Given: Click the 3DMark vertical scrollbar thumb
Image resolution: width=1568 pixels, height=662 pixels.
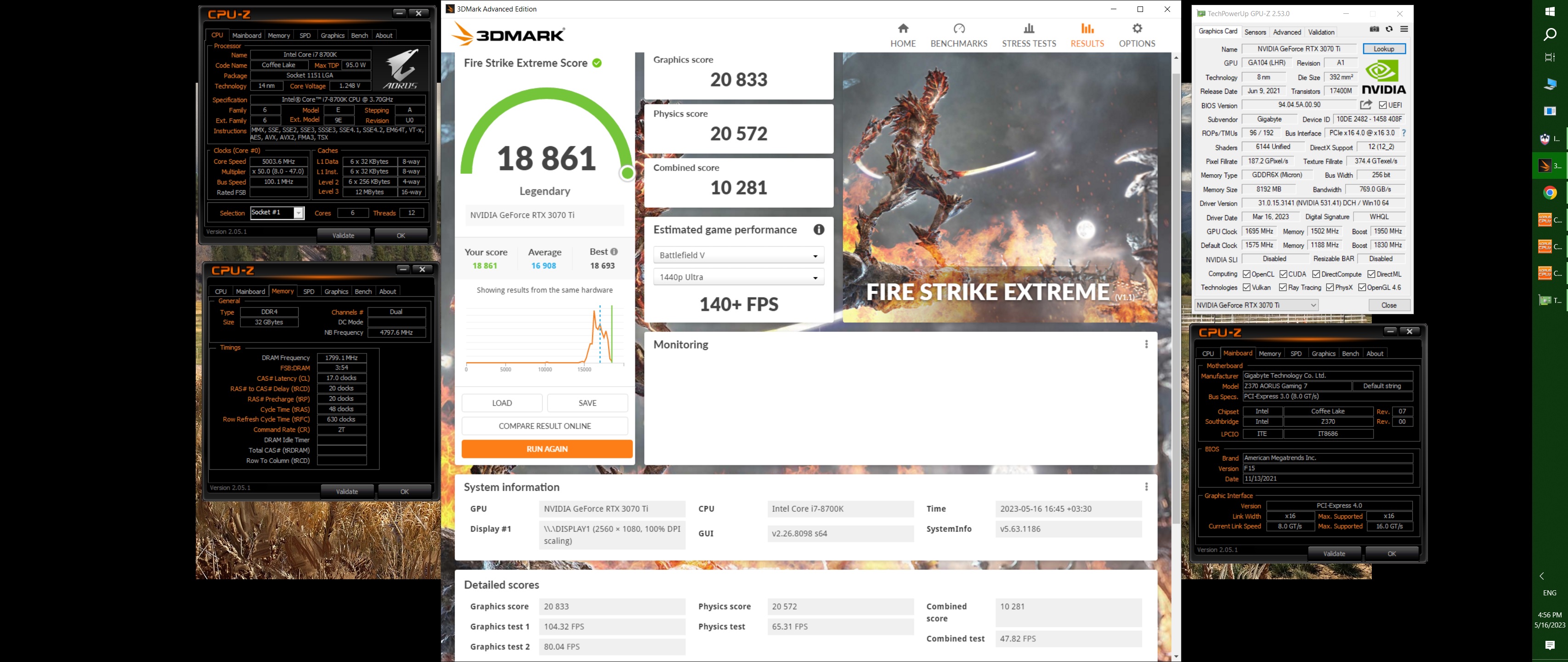Looking at the screenshot, I should tap(1176, 298).
